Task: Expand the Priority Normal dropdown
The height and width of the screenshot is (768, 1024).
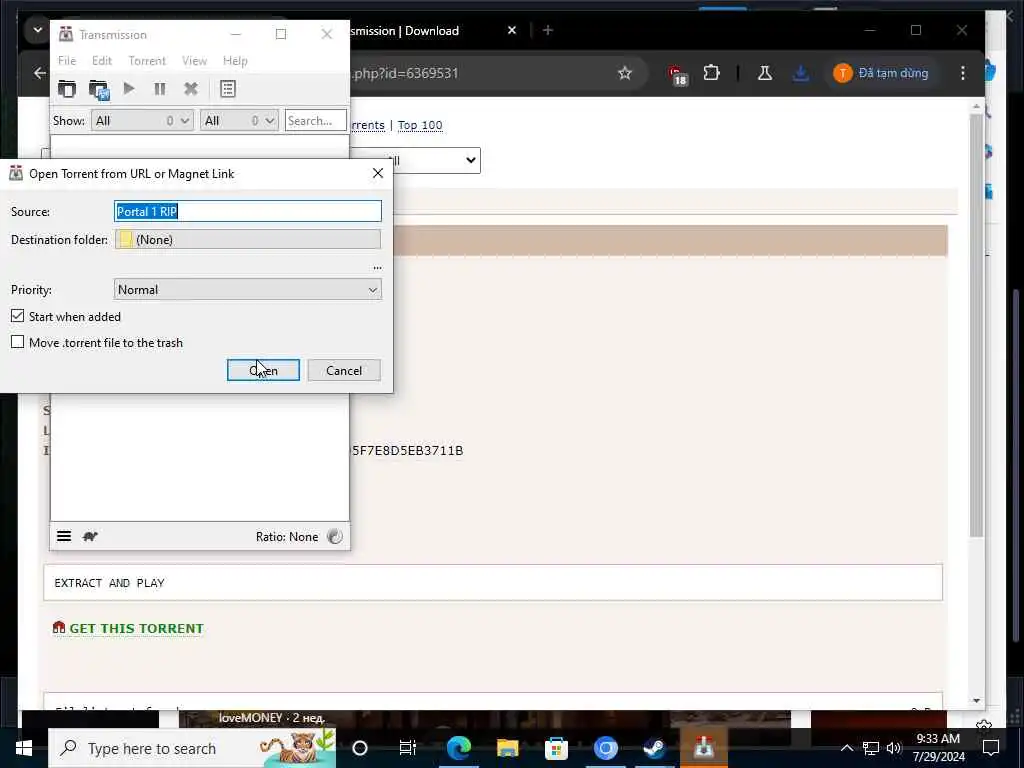Action: [x=248, y=290]
